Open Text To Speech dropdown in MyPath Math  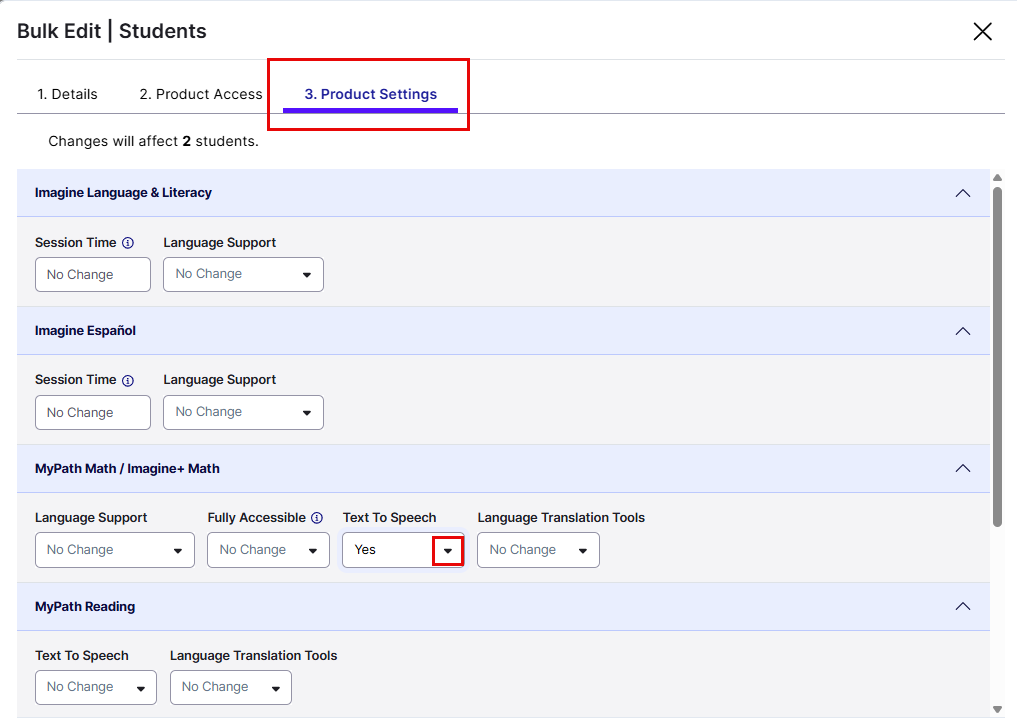click(x=447, y=551)
